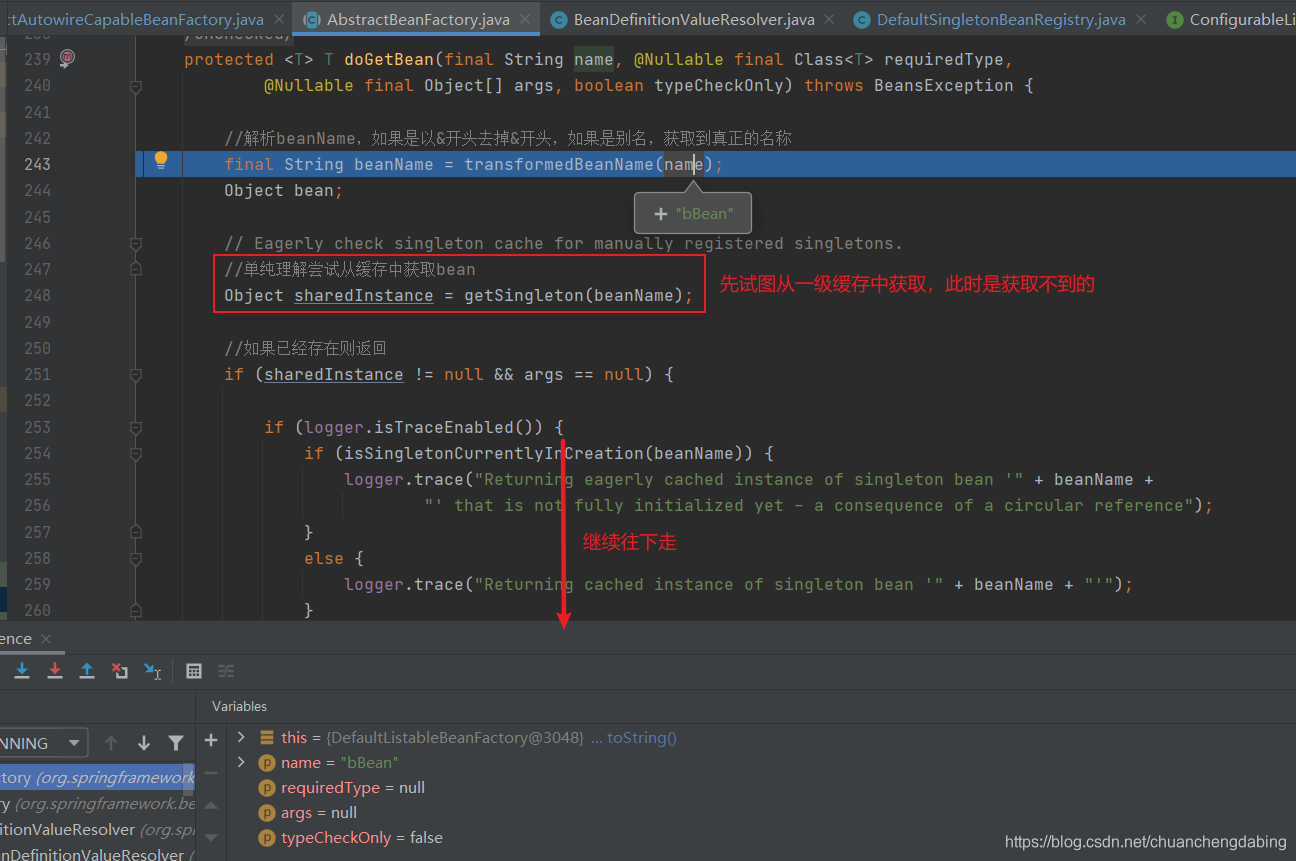
Task: Select the name = "bBean" variable row
Action: point(329,763)
